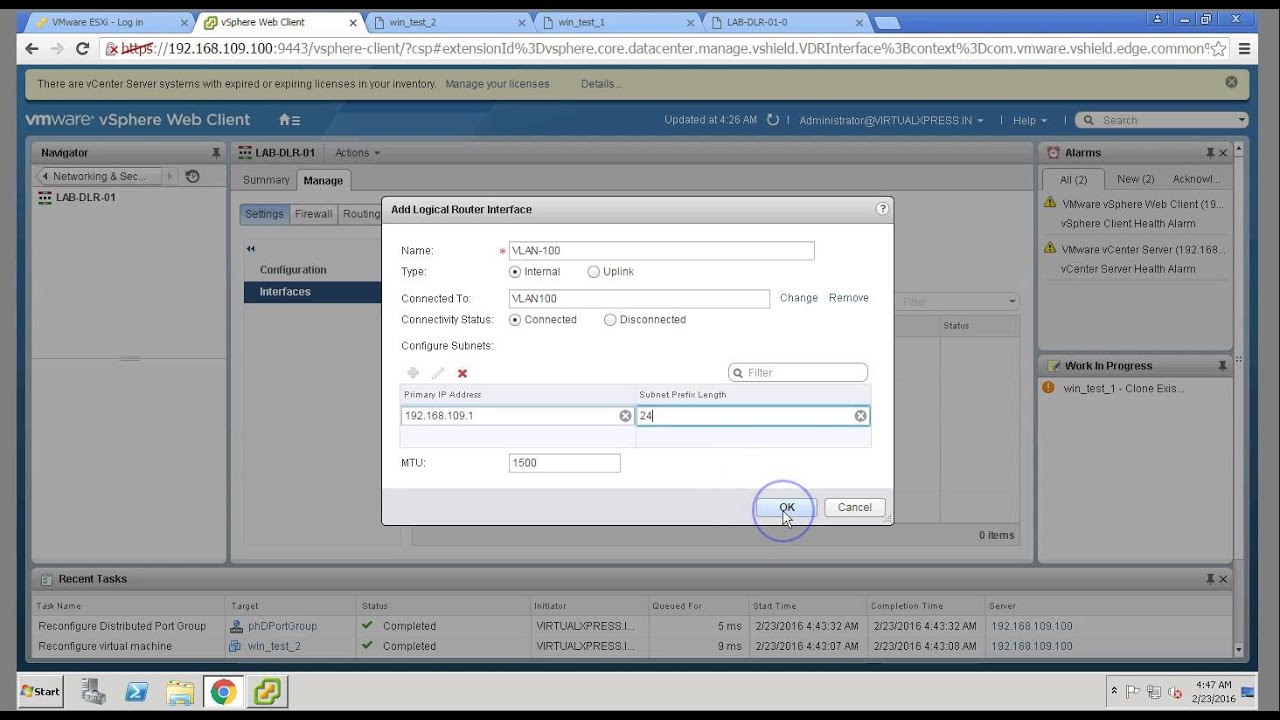
Task: Open Manage your licenses link
Action: click(497, 84)
